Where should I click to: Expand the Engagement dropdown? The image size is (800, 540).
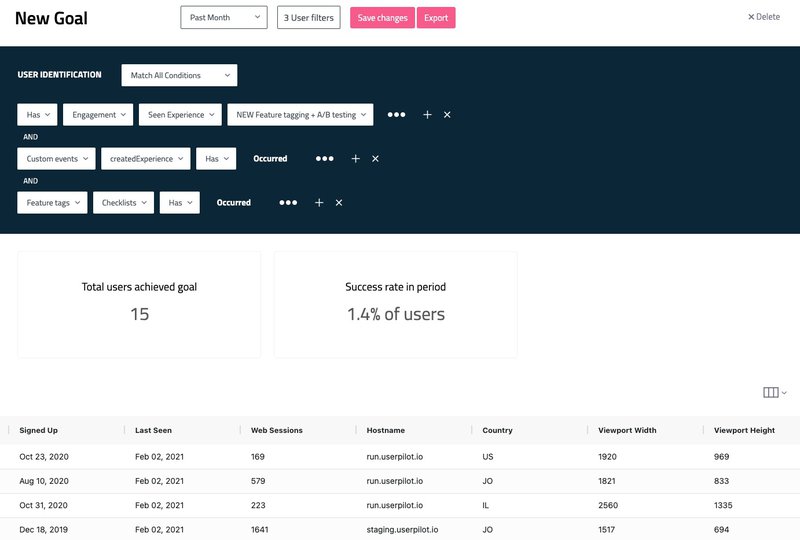click(x=98, y=115)
